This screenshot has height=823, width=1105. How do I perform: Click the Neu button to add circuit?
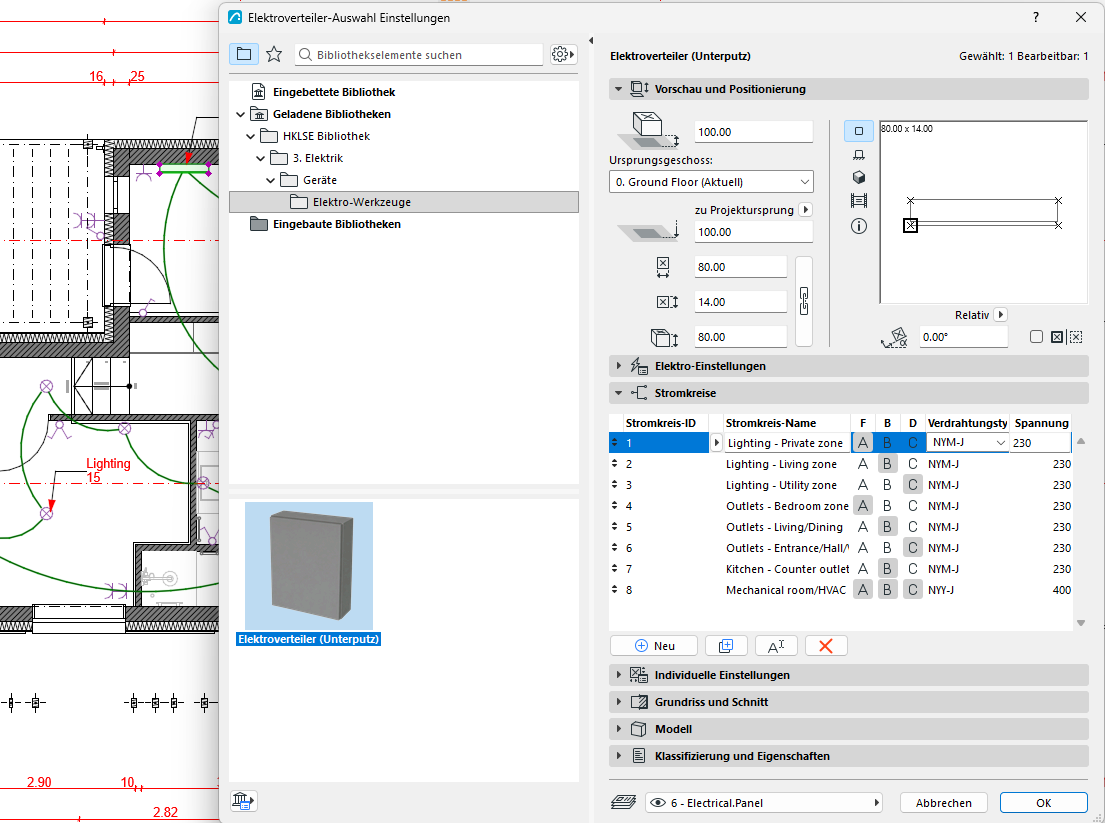click(x=654, y=646)
